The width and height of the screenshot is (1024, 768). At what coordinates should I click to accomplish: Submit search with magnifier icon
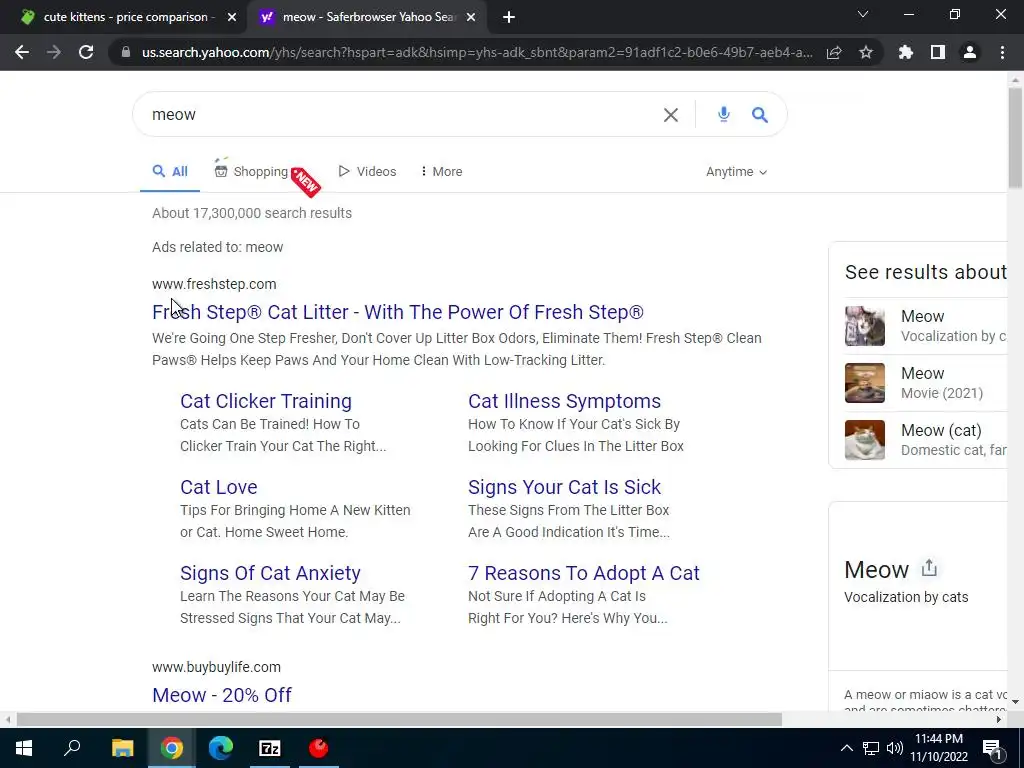click(760, 115)
